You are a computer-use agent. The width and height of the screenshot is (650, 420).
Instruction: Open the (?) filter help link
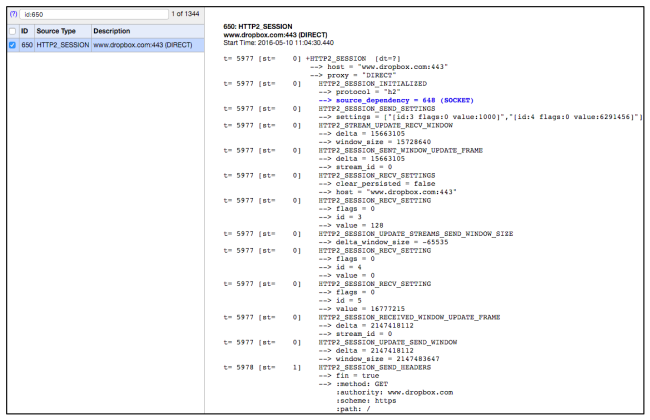pos(11,13)
